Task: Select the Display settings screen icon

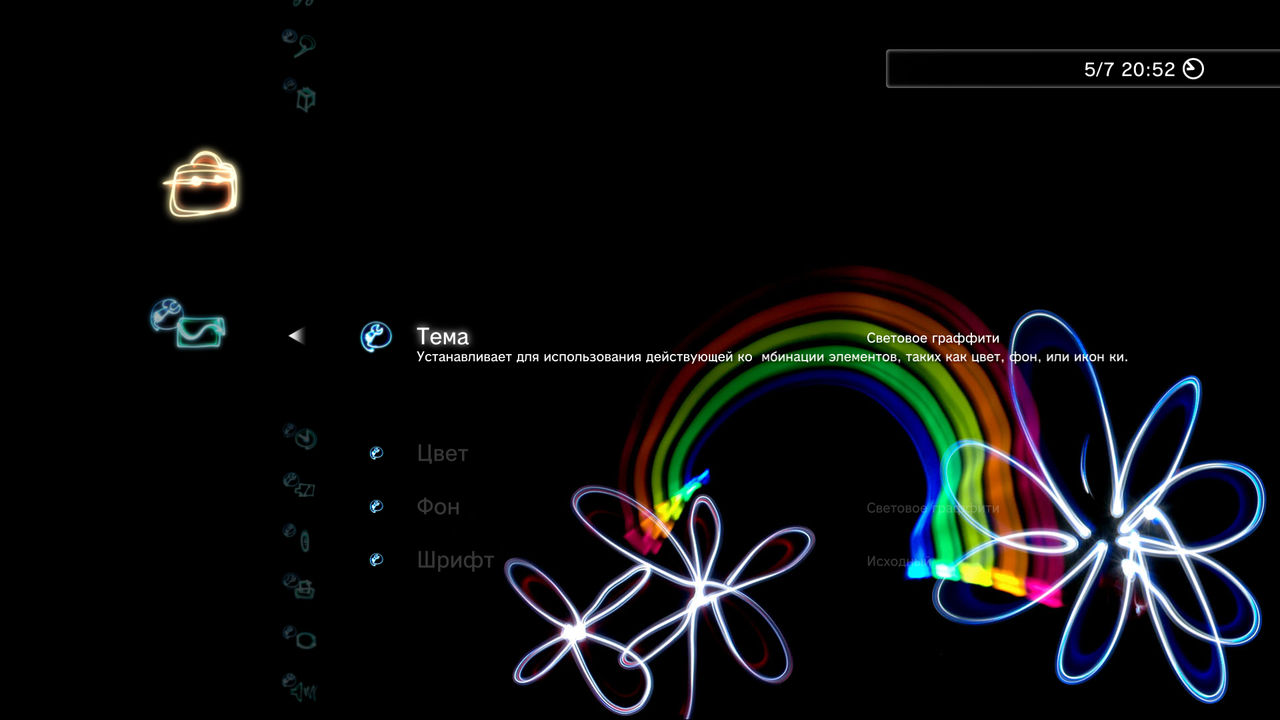Action: pos(299,636)
